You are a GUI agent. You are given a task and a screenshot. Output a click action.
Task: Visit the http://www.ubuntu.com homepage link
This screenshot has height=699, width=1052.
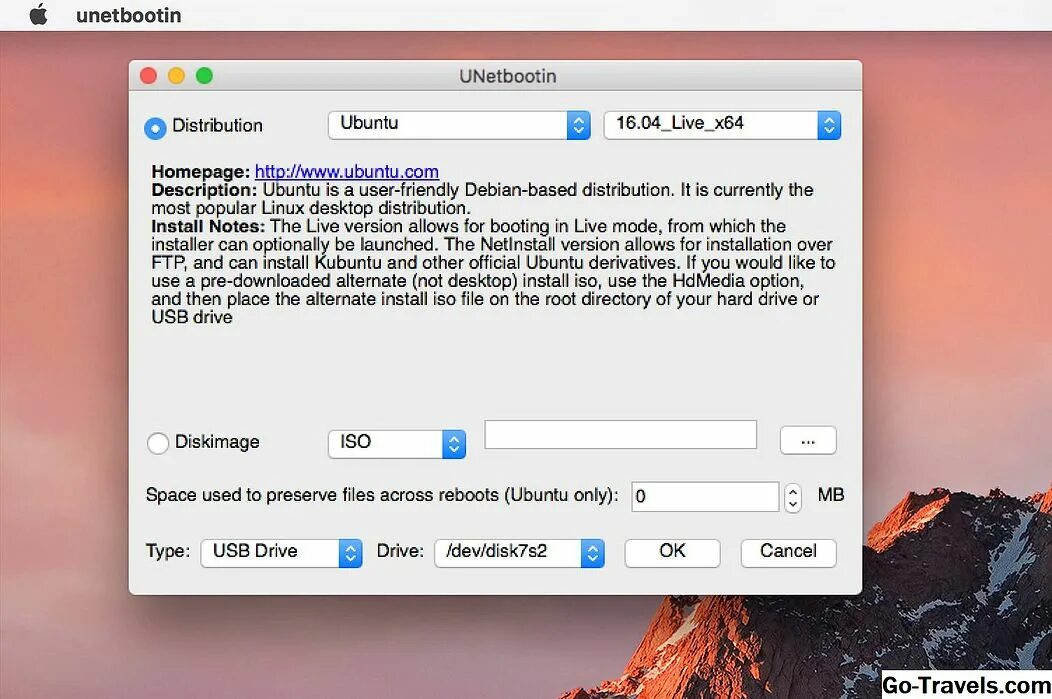click(x=347, y=172)
